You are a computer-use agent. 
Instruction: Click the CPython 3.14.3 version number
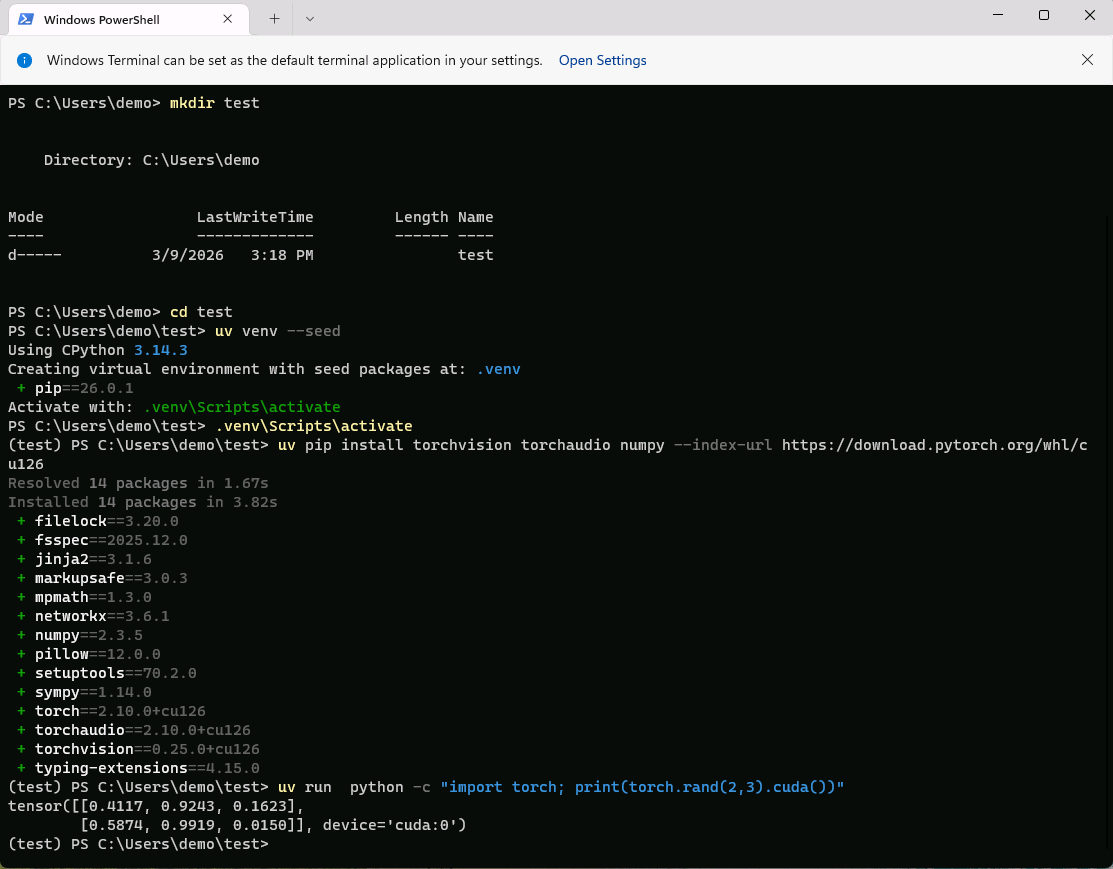pos(160,350)
